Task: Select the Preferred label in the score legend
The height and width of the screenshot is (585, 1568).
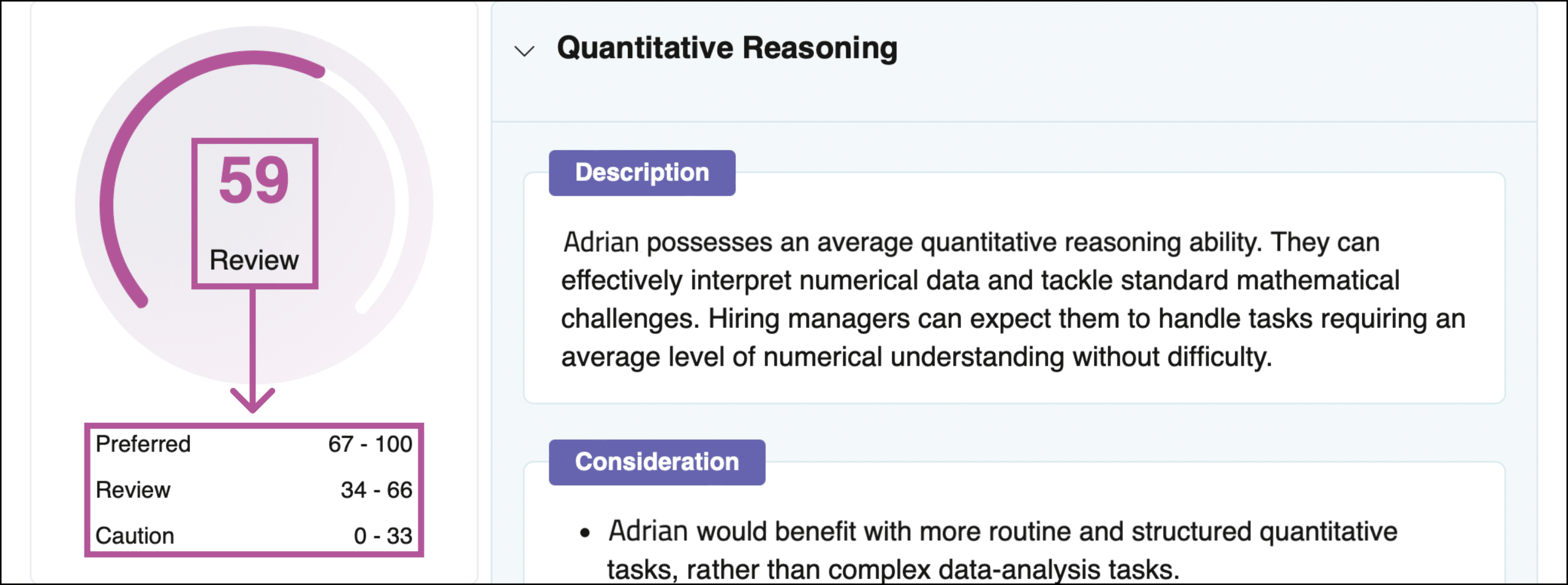Action: click(143, 443)
